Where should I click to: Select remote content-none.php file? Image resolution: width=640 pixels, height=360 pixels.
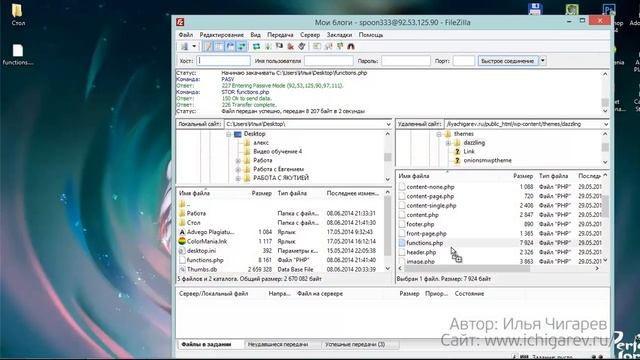pyautogui.click(x=430, y=187)
